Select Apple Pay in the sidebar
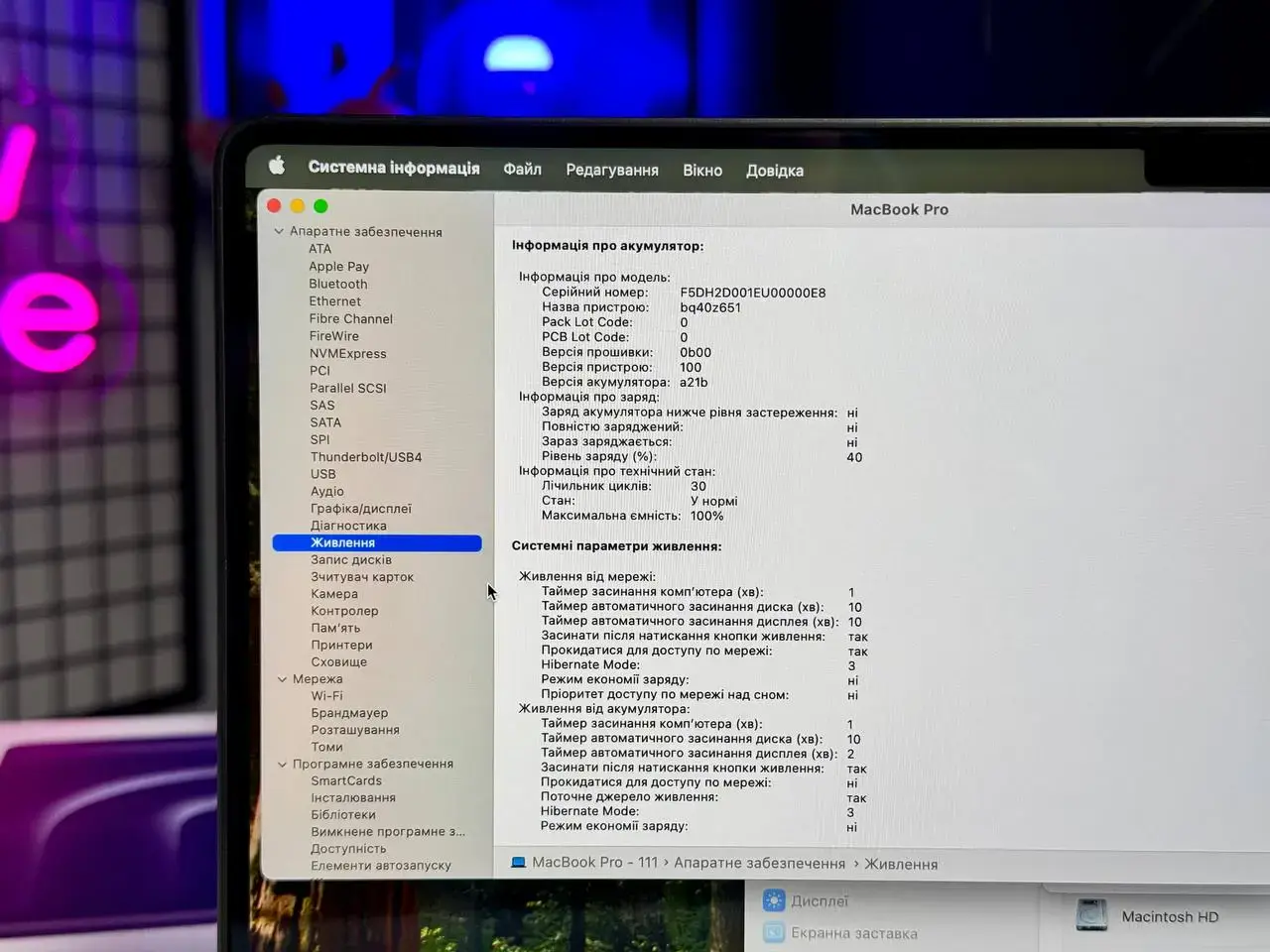 coord(338,266)
